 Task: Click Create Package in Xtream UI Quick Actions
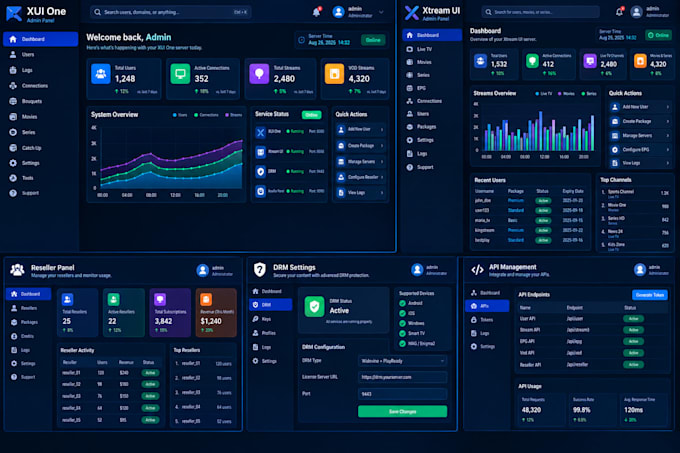coord(640,121)
